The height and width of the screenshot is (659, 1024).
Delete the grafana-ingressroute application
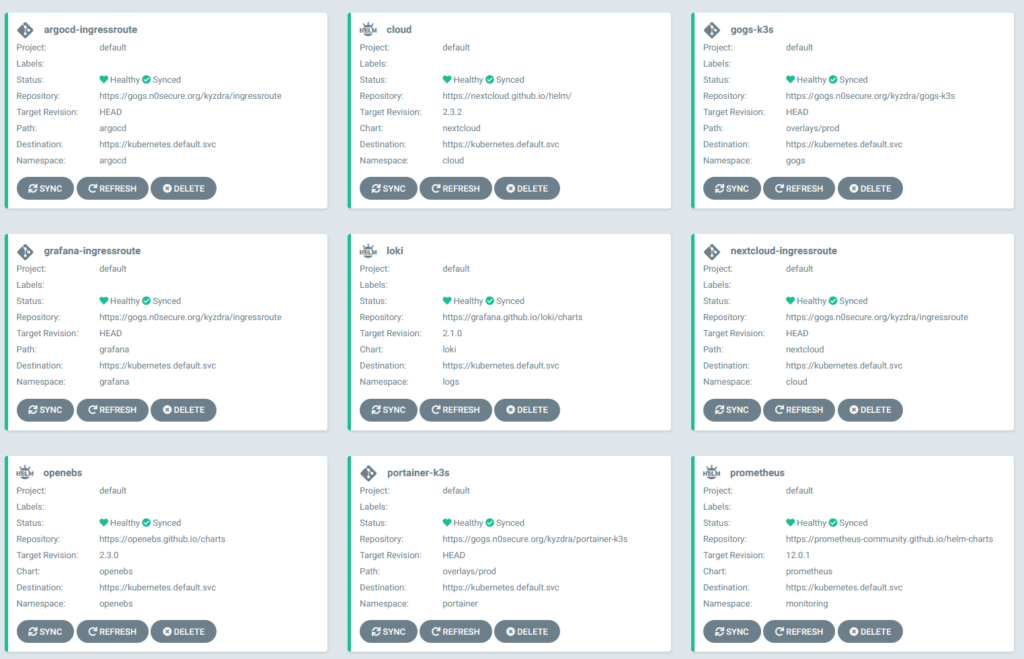pos(184,410)
